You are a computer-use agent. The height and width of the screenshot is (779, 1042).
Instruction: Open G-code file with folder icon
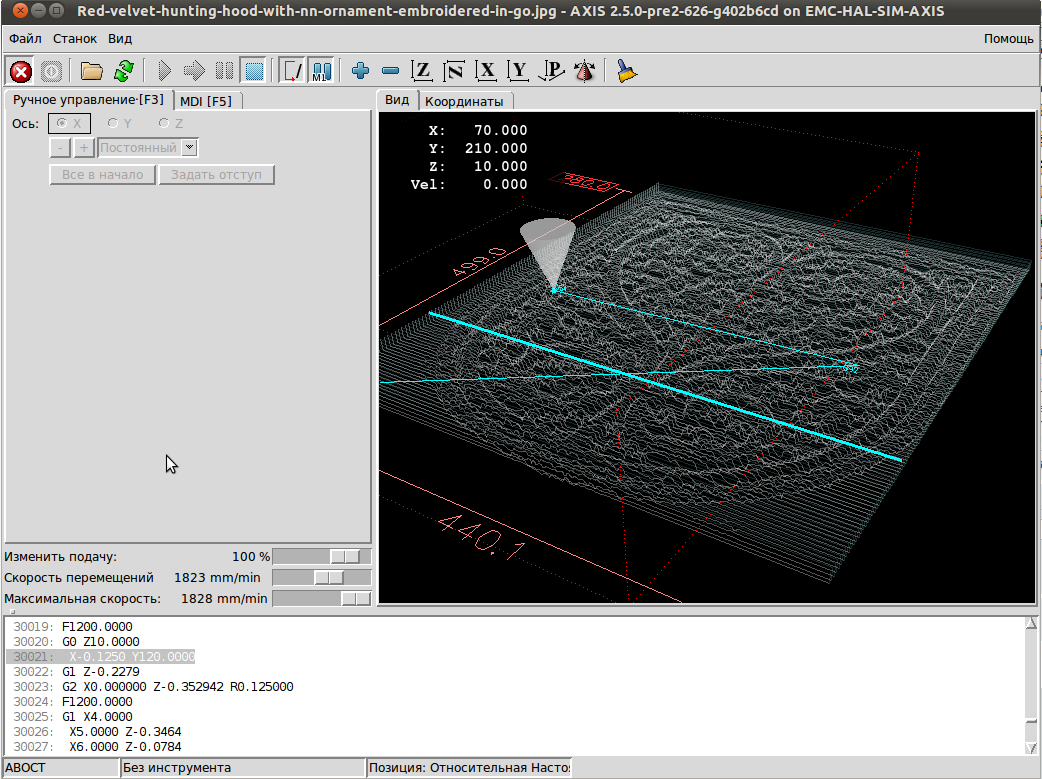point(92,71)
